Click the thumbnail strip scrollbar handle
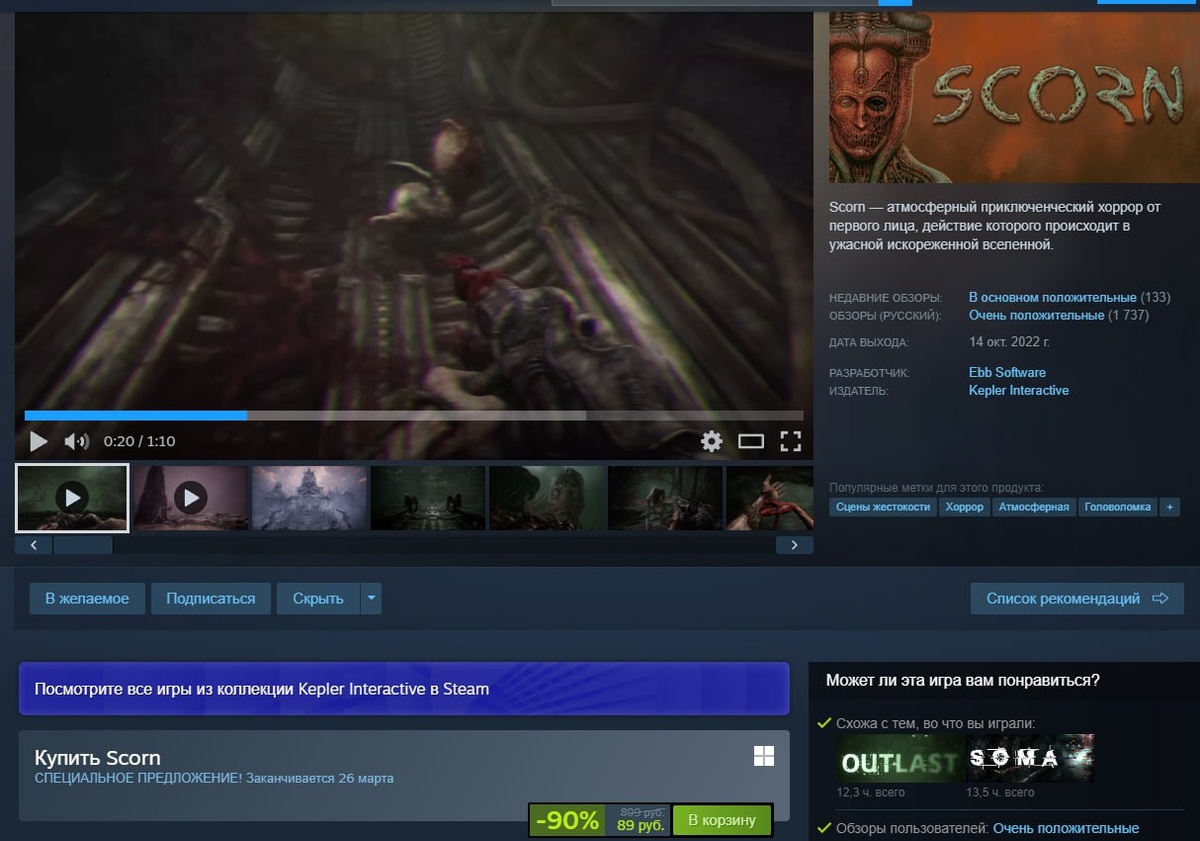This screenshot has height=841, width=1200. coord(83,545)
